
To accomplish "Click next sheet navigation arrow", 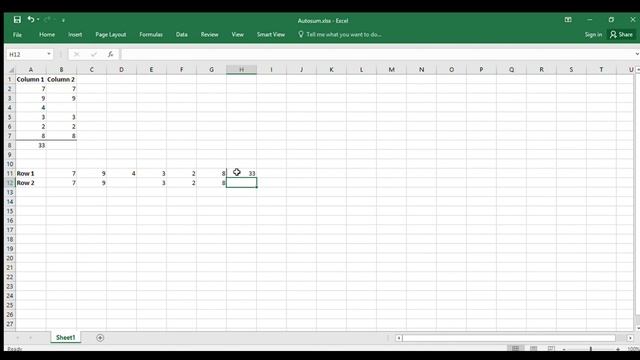I will click(30, 338).
